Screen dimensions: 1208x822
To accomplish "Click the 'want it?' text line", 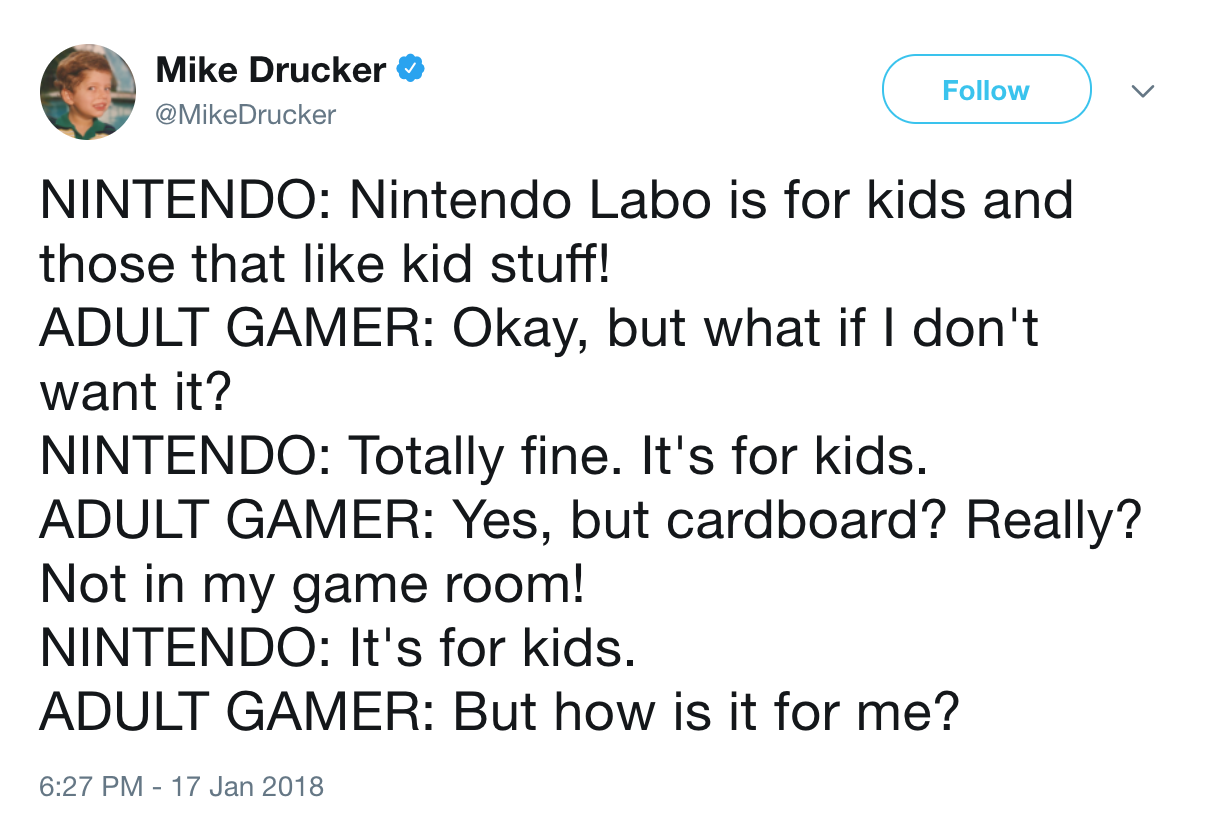I will pyautogui.click(x=135, y=392).
